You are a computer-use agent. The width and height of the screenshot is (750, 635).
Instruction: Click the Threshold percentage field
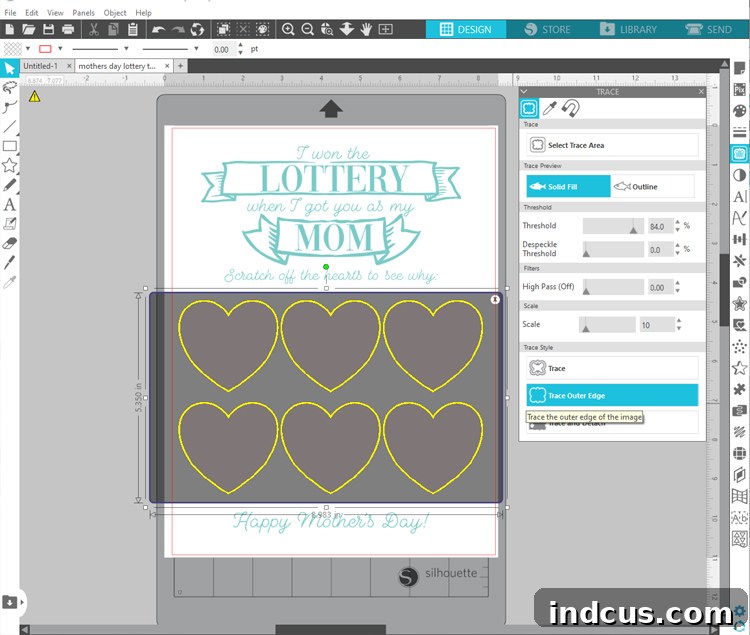tap(660, 226)
